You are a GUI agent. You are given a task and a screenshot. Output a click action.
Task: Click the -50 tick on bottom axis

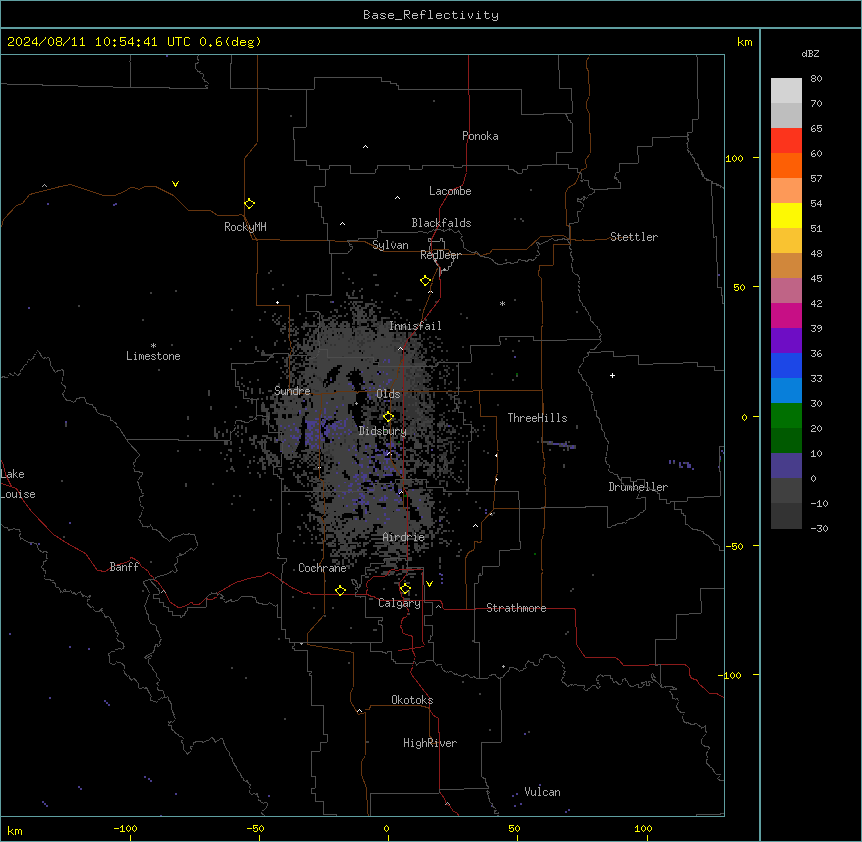[x=255, y=828]
